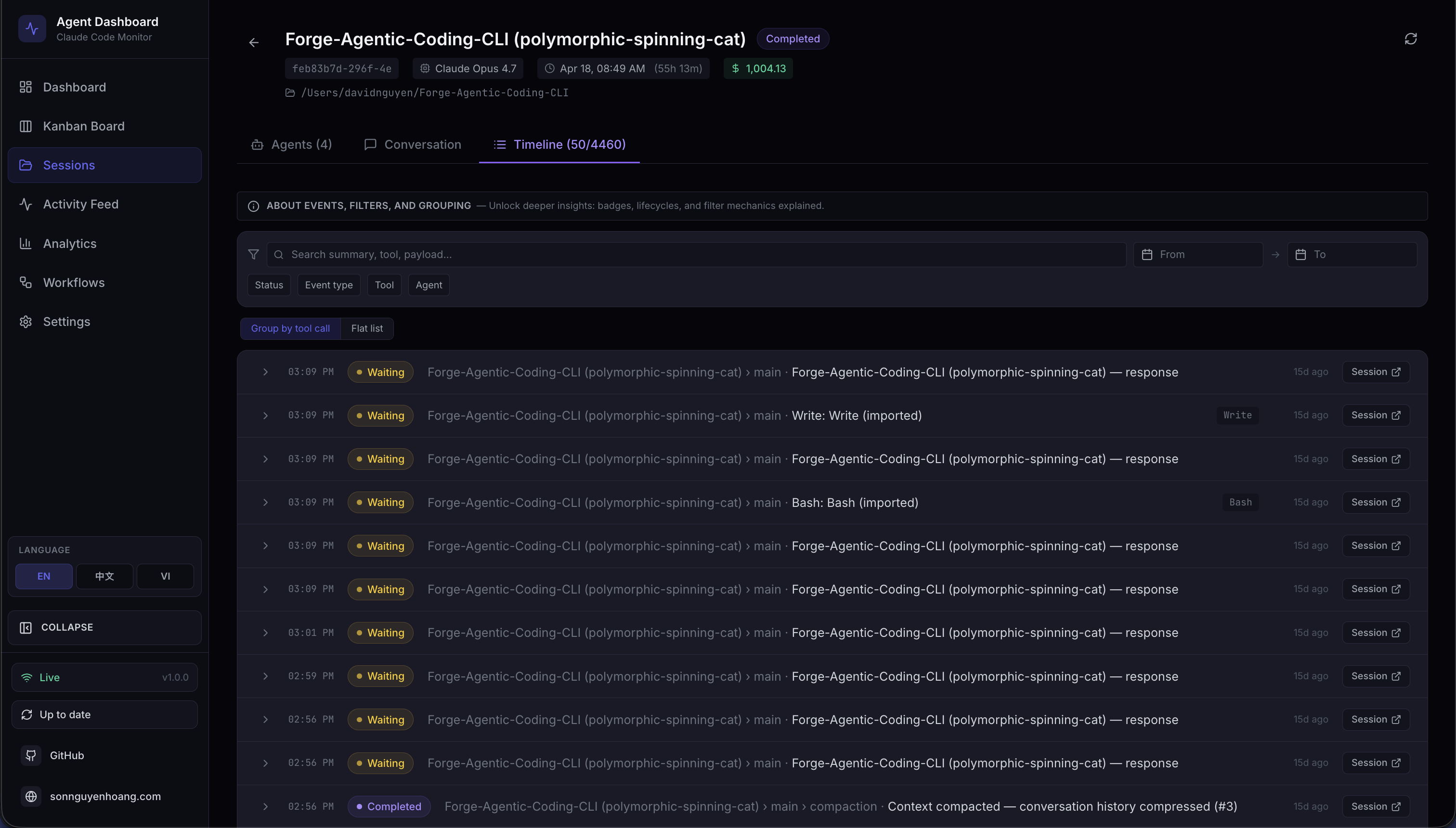Switch to the Agents (4) tab
1456x828 pixels.
click(x=291, y=144)
